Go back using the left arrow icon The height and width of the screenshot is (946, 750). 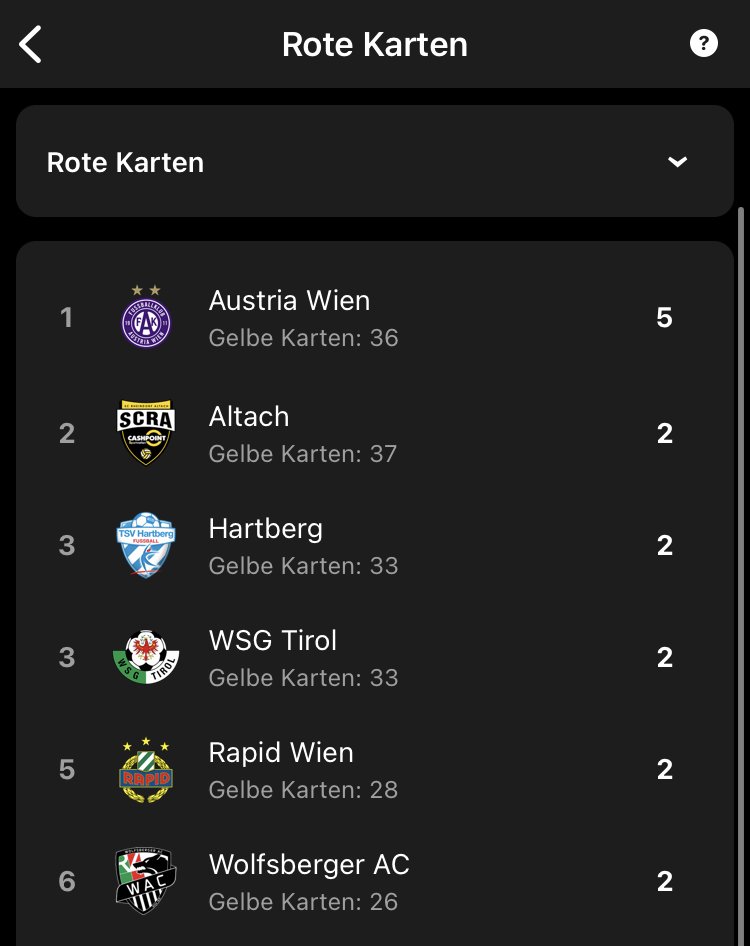click(30, 44)
